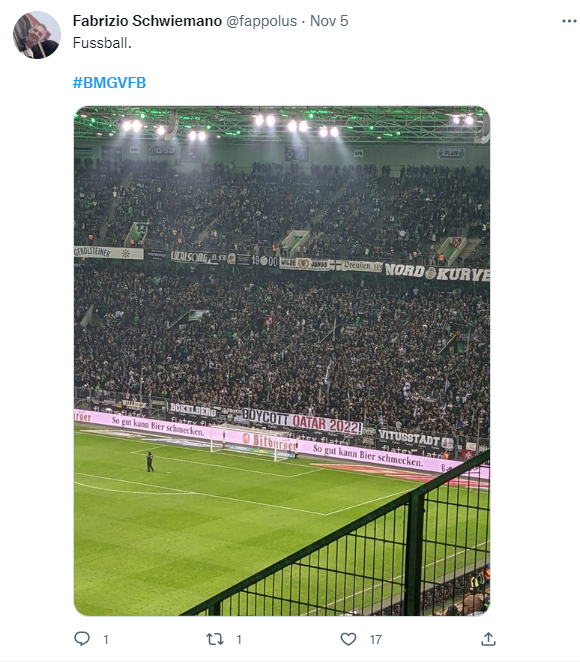
Task: Open the stadium photo attachment
Action: (x=282, y=361)
